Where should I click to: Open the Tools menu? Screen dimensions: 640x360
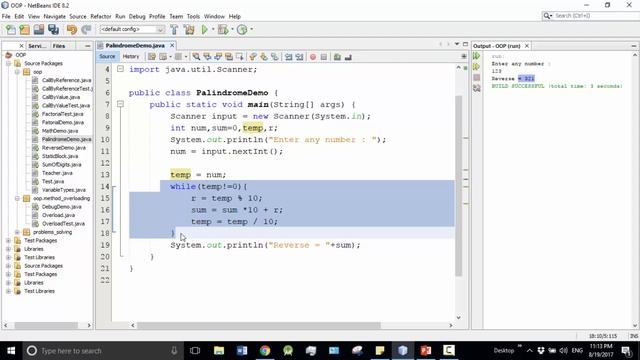click(x=193, y=16)
